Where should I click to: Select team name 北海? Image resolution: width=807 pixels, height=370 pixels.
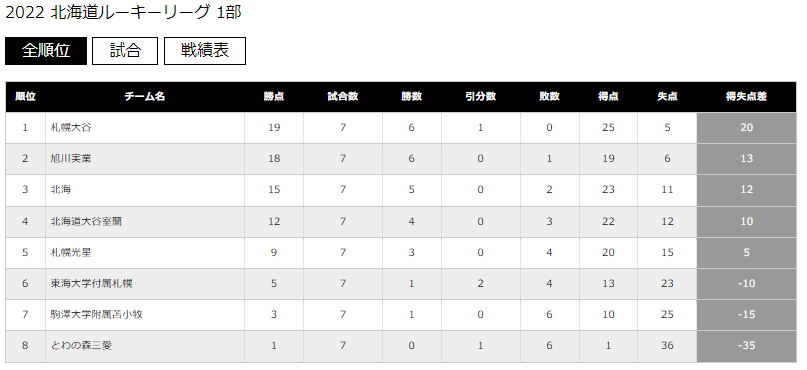[61, 189]
